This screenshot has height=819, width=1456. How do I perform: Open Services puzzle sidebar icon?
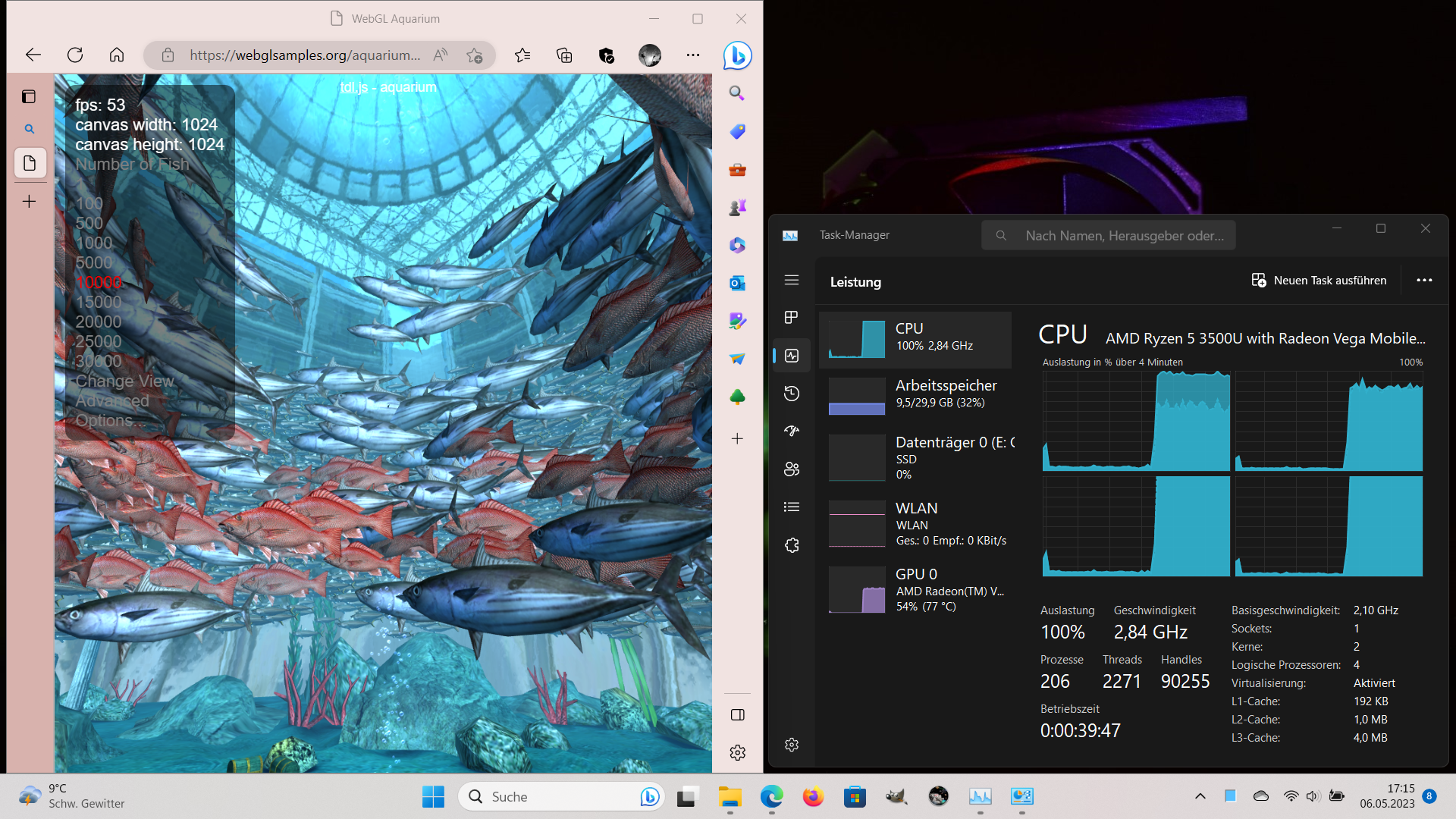(791, 545)
